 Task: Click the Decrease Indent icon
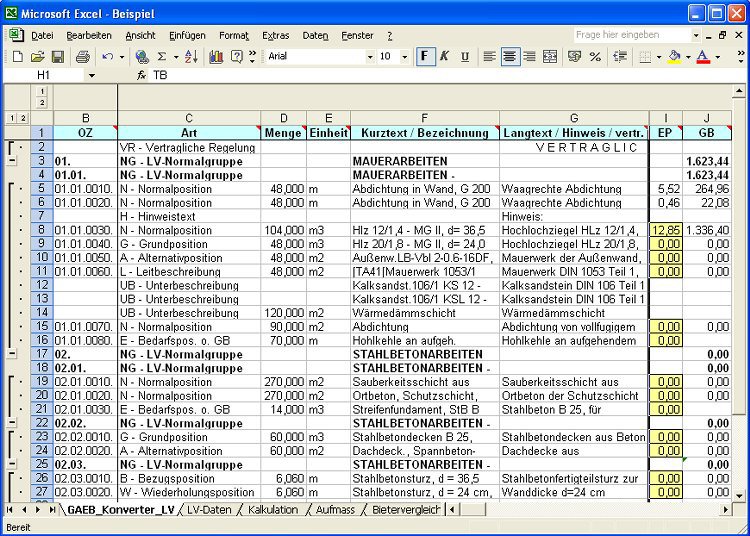(x=620, y=57)
